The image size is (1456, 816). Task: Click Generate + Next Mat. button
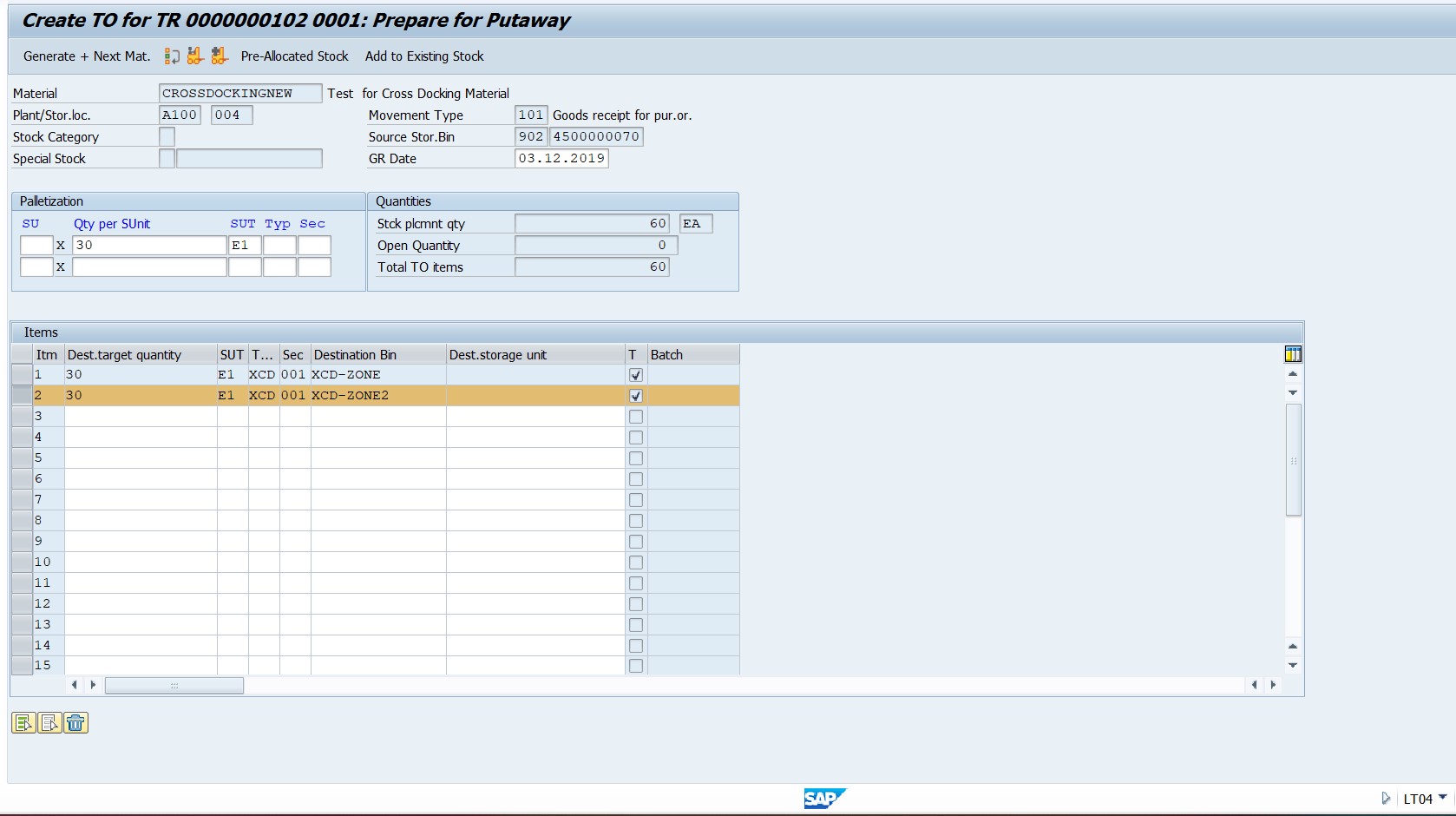[87, 56]
